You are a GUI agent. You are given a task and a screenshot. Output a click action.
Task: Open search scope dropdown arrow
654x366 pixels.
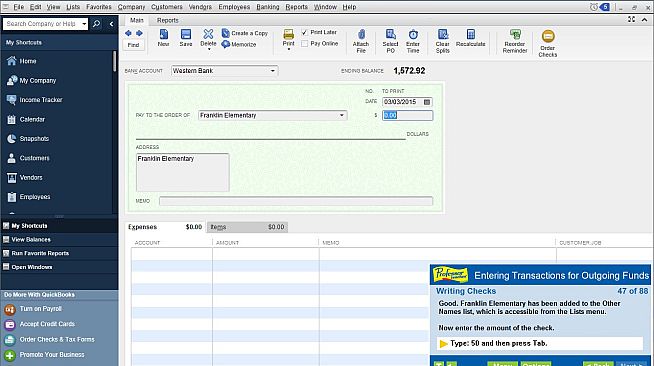tap(84, 24)
